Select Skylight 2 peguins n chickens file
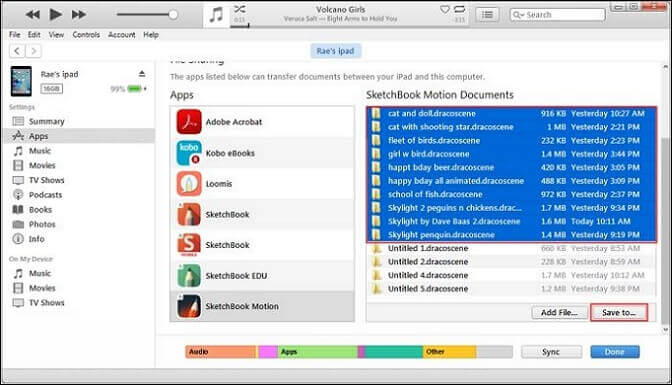Image resolution: width=672 pixels, height=385 pixels. (x=511, y=208)
